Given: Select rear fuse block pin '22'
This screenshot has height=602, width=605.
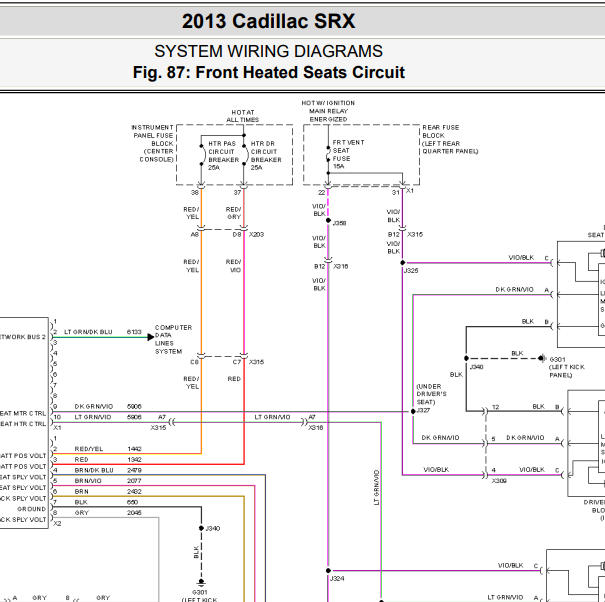Looking at the screenshot, I should pos(322,192).
